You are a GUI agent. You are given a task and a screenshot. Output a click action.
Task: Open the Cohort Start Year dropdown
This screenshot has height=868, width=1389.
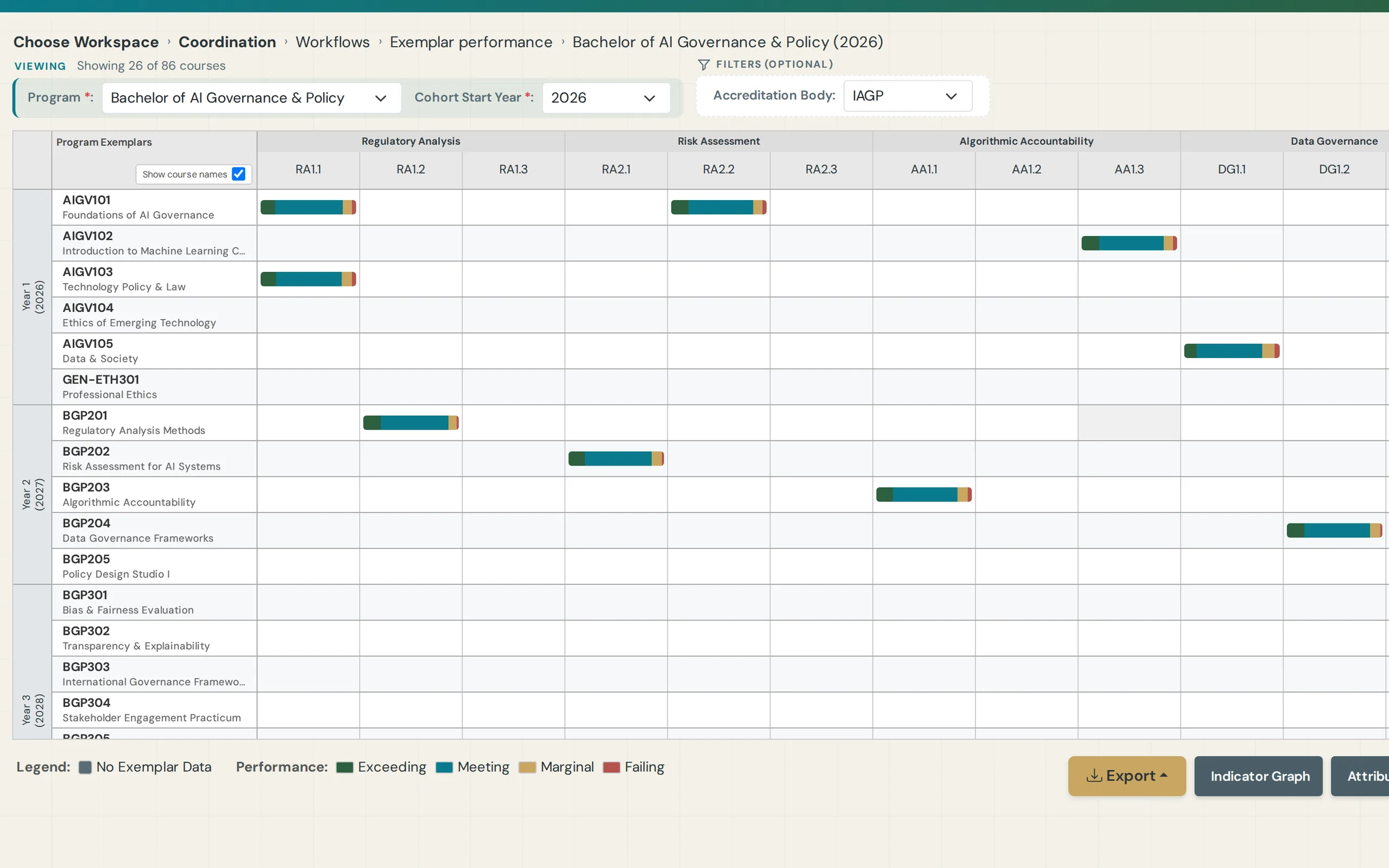[606, 98]
